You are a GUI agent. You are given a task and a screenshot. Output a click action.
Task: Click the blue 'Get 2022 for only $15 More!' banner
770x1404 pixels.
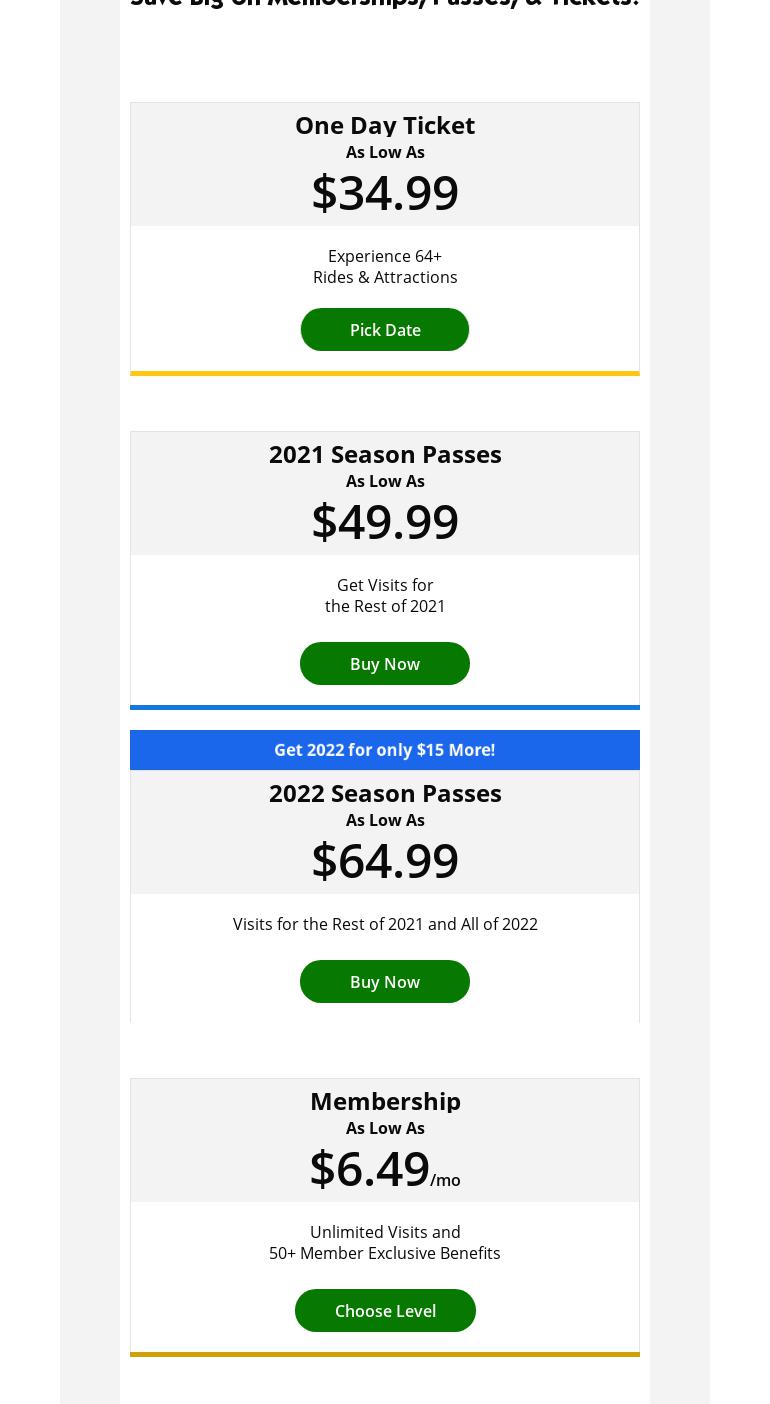coord(385,750)
